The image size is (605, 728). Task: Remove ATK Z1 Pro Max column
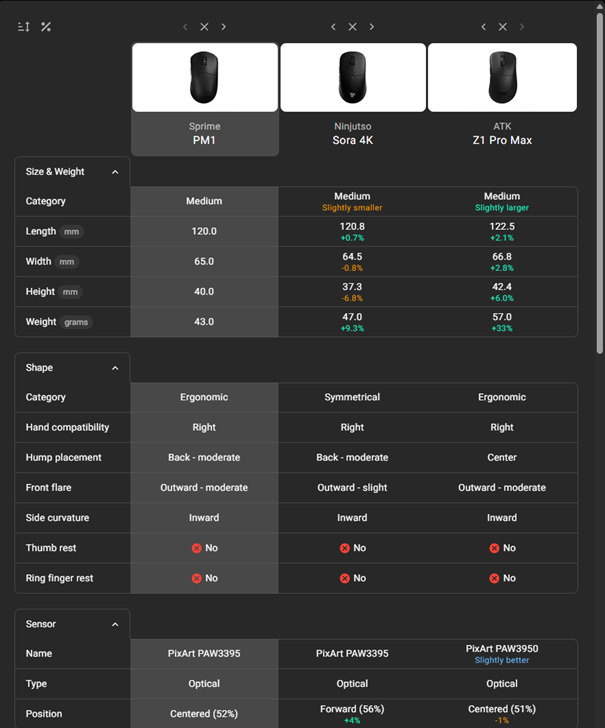click(x=502, y=27)
